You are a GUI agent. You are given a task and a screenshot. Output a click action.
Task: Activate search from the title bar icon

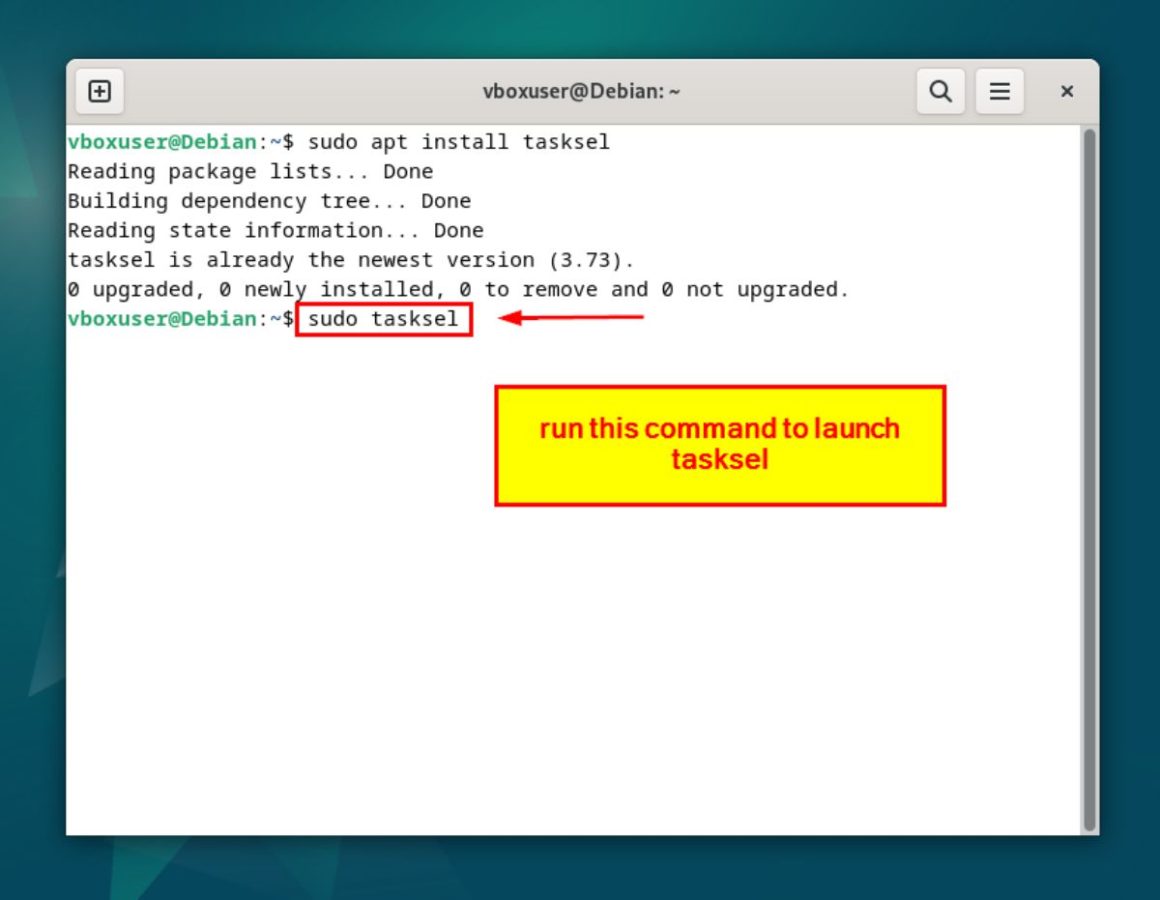pos(940,90)
